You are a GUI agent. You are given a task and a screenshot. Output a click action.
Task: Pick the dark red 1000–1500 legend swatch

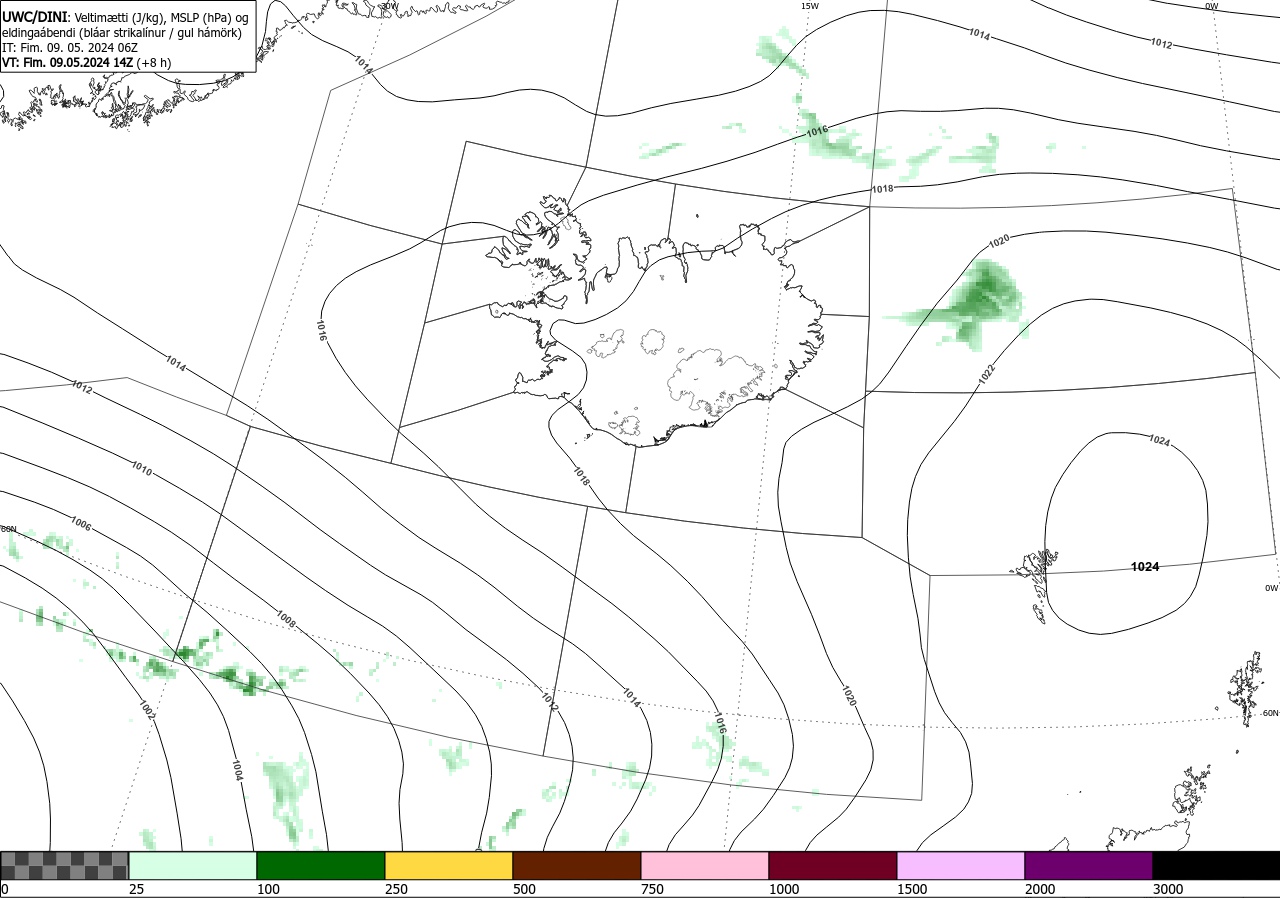[x=833, y=865]
